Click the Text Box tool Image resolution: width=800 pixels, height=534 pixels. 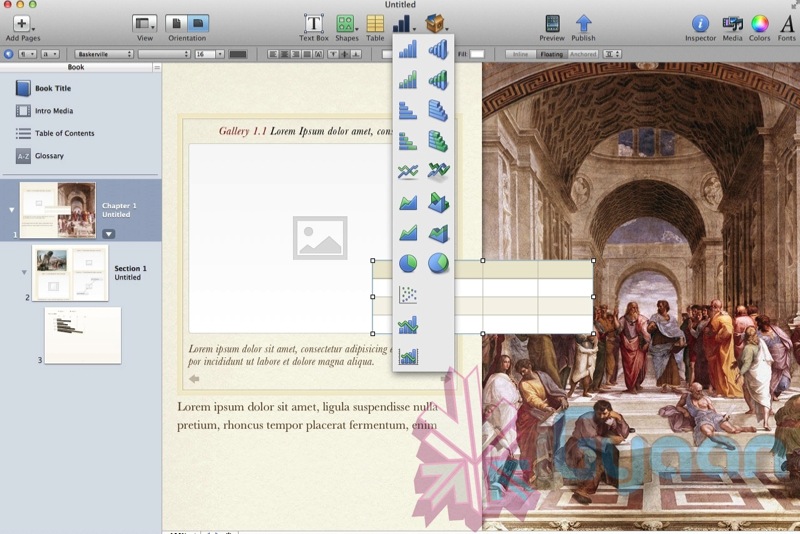click(x=314, y=24)
